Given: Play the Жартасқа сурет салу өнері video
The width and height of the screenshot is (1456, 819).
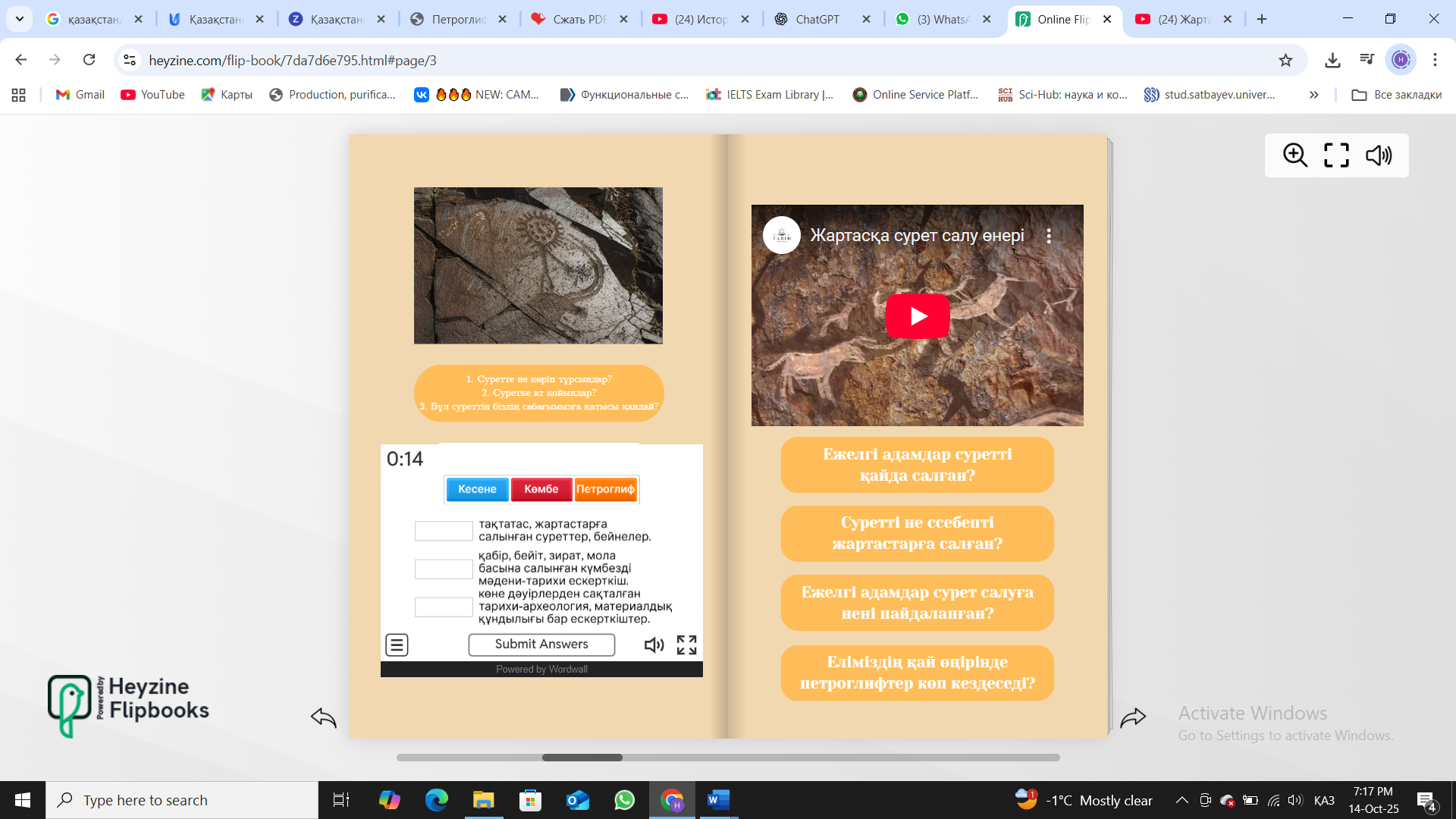Looking at the screenshot, I should [x=918, y=315].
